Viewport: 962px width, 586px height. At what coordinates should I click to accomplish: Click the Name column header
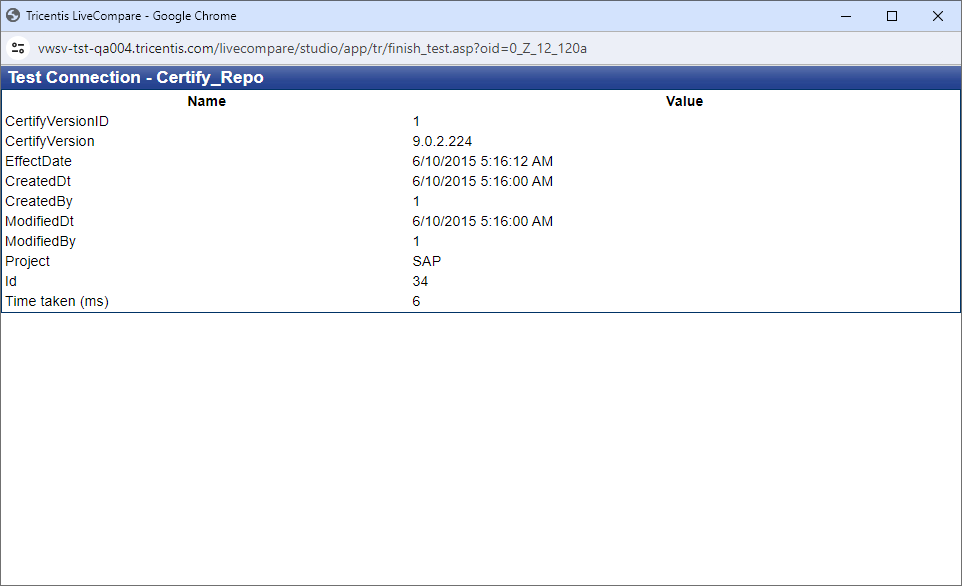207,101
